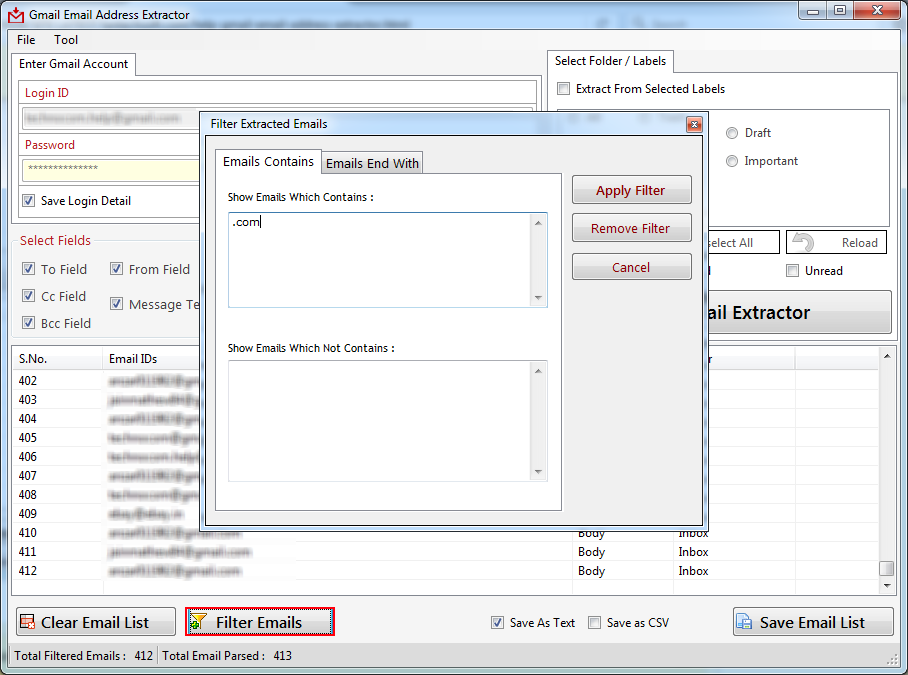Click the Clear Email List button
This screenshot has width=908, height=675.
[x=96, y=622]
